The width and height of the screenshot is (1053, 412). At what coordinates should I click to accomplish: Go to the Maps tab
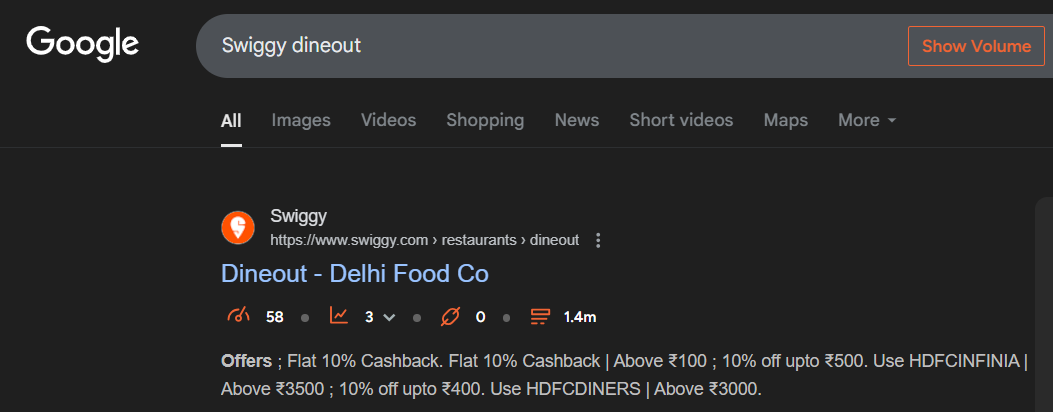tap(786, 120)
